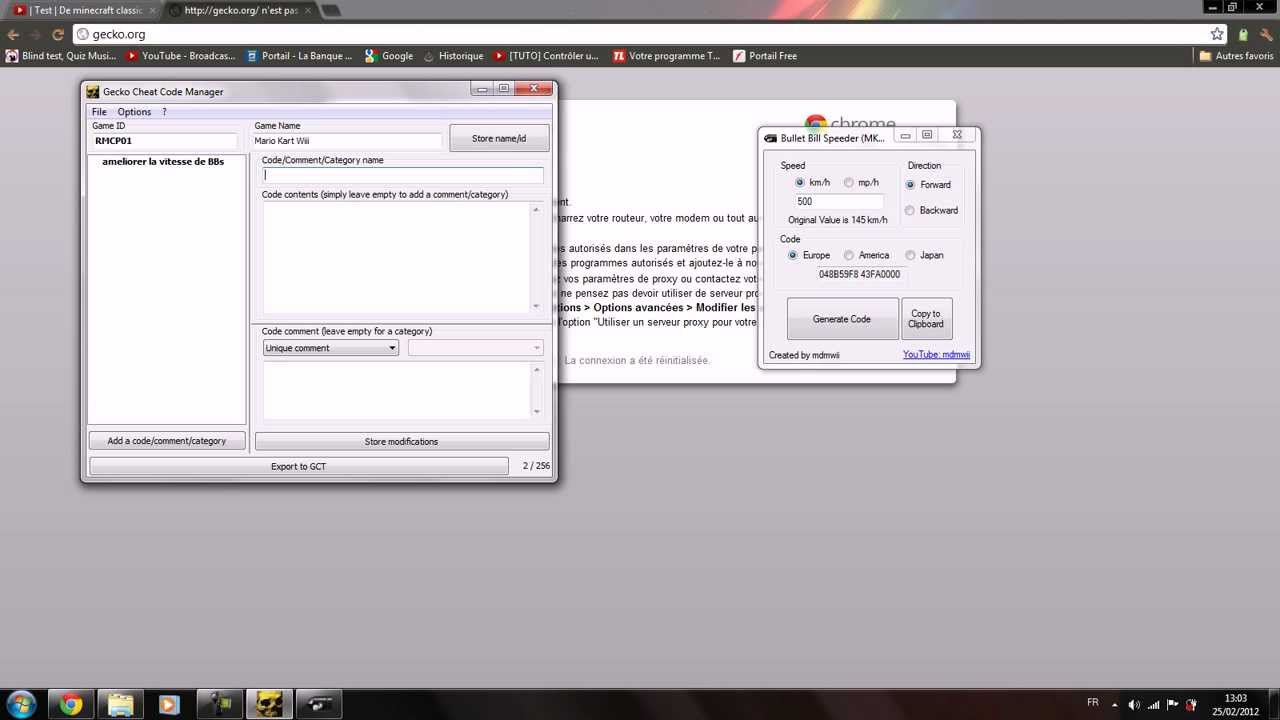The height and width of the screenshot is (720, 1280).
Task: Click inside the Code contents text area
Action: pos(396,258)
